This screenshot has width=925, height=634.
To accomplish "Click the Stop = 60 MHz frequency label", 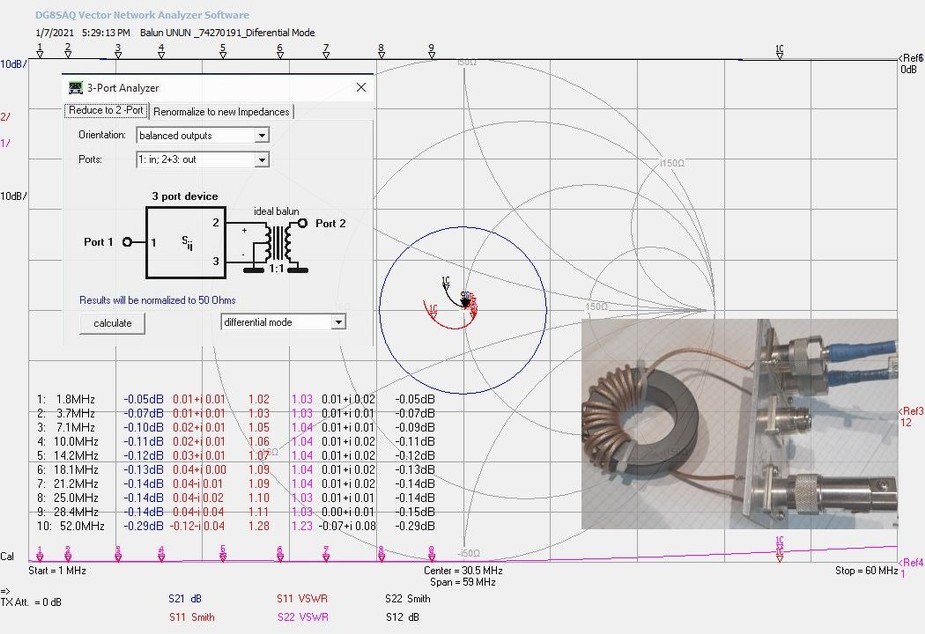I will (x=866, y=570).
